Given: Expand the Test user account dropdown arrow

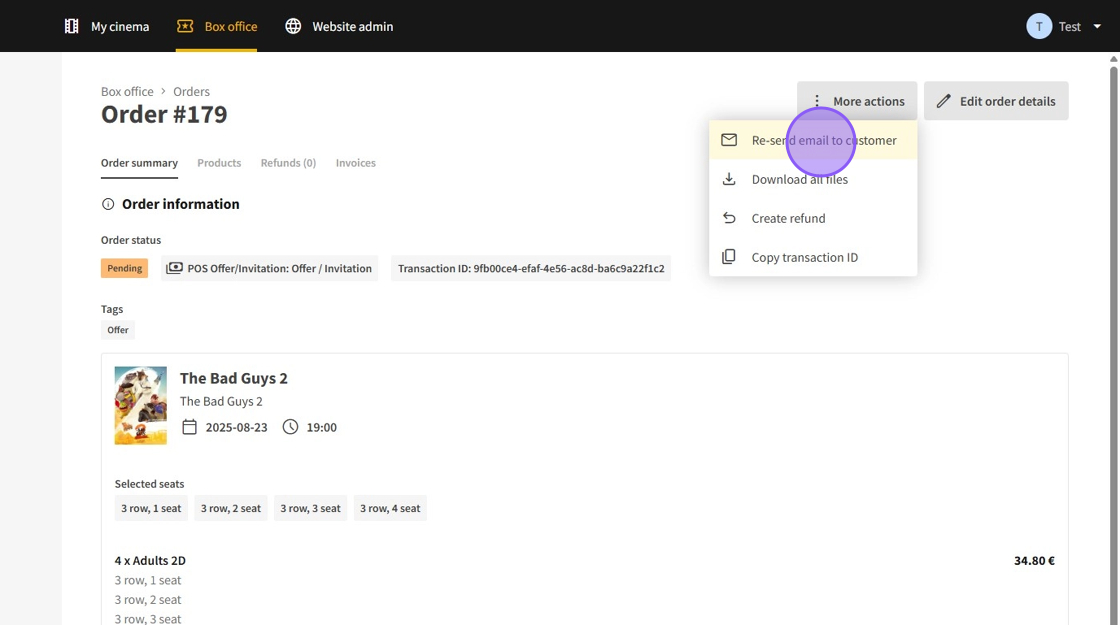Looking at the screenshot, I should pos(1097,27).
